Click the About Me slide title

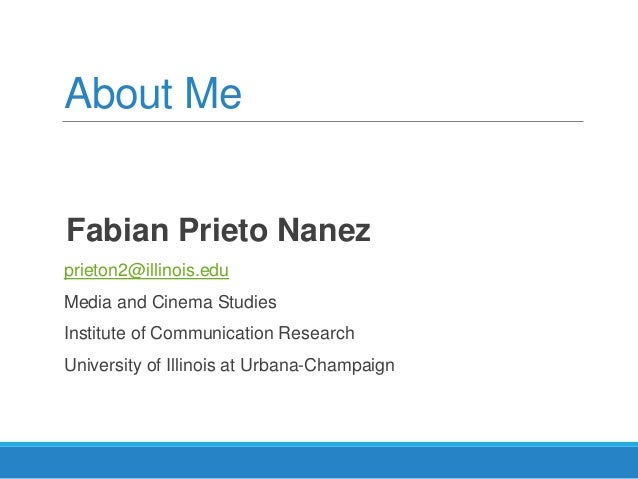(x=153, y=94)
